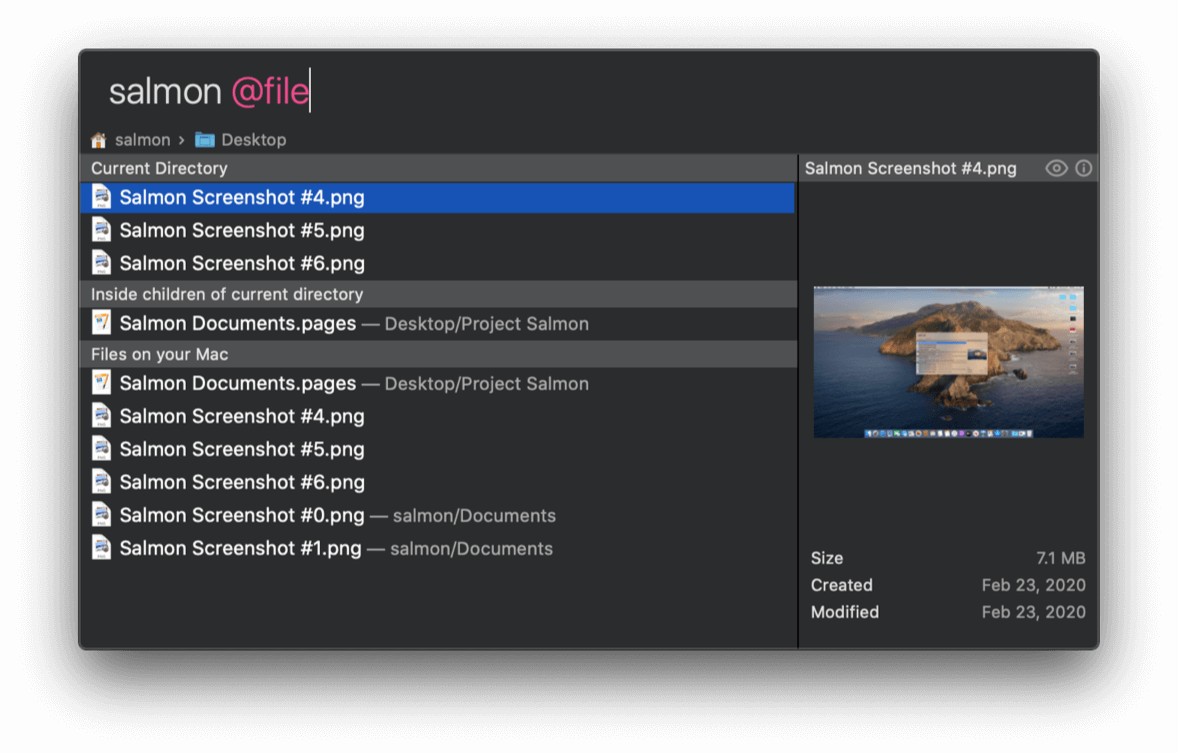Click salmon/Documents path beside Screenshot #0.png

tap(474, 516)
